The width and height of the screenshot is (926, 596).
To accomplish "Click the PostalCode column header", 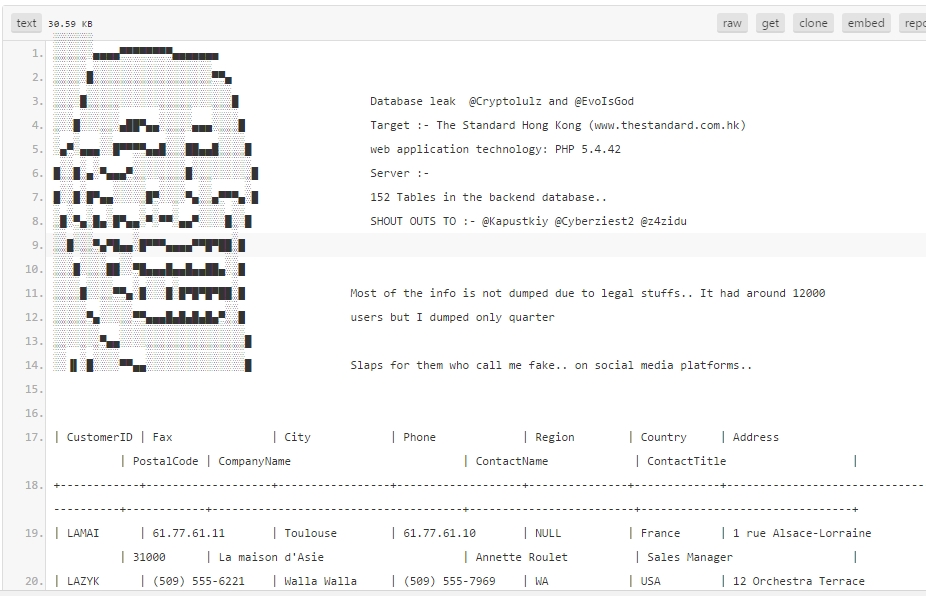I will (165, 461).
